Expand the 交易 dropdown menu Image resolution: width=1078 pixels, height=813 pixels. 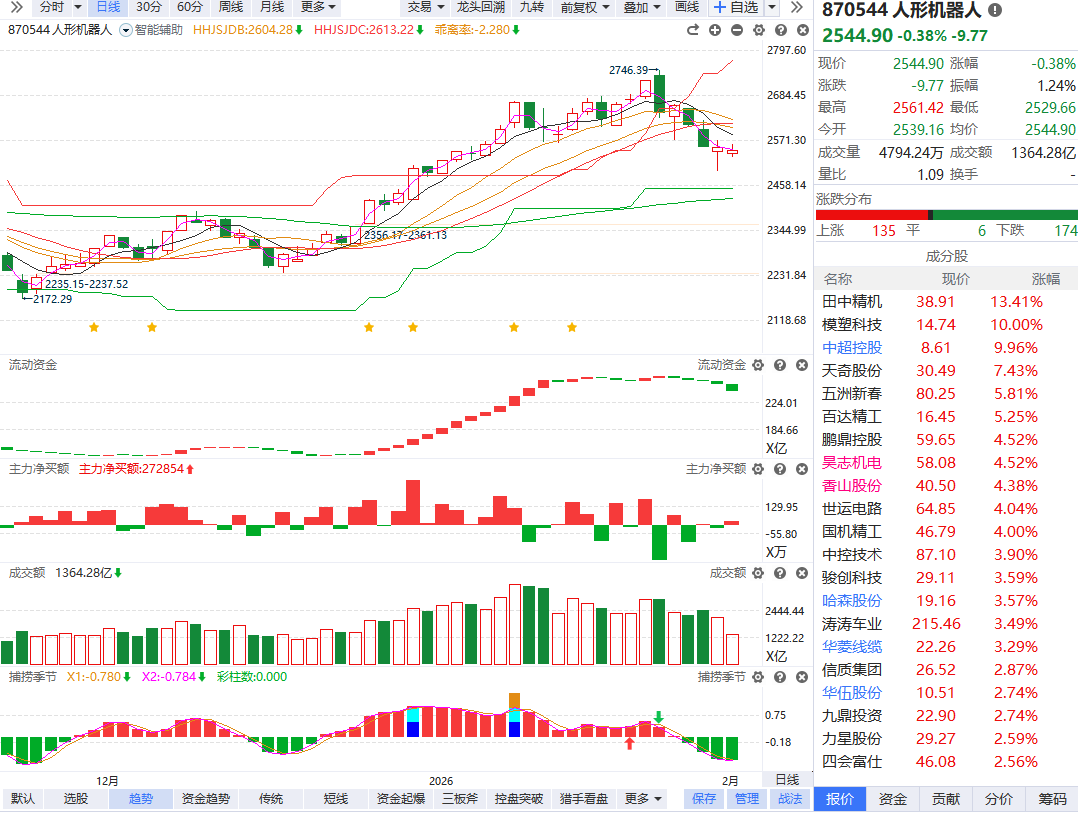point(426,7)
